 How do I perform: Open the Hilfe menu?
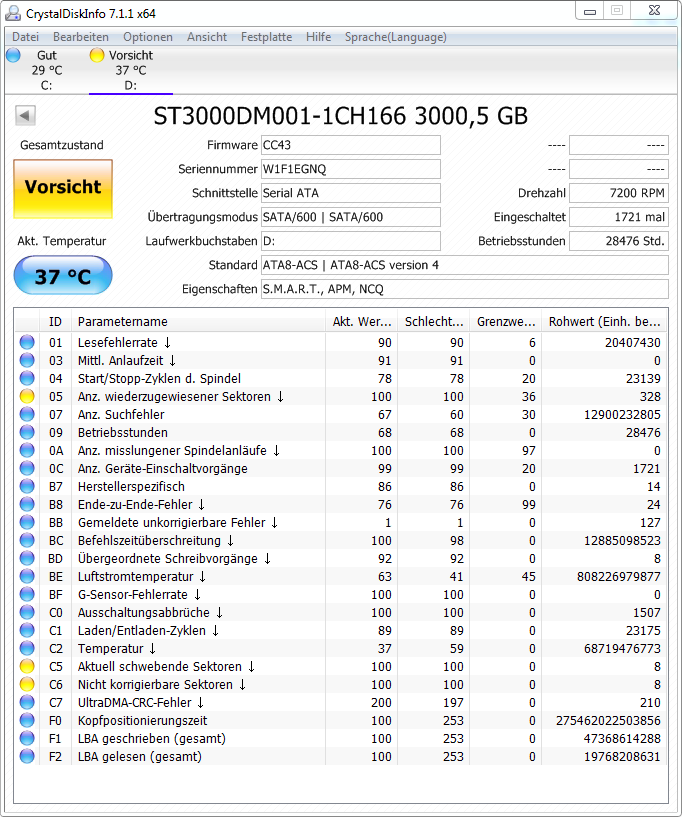pos(318,37)
